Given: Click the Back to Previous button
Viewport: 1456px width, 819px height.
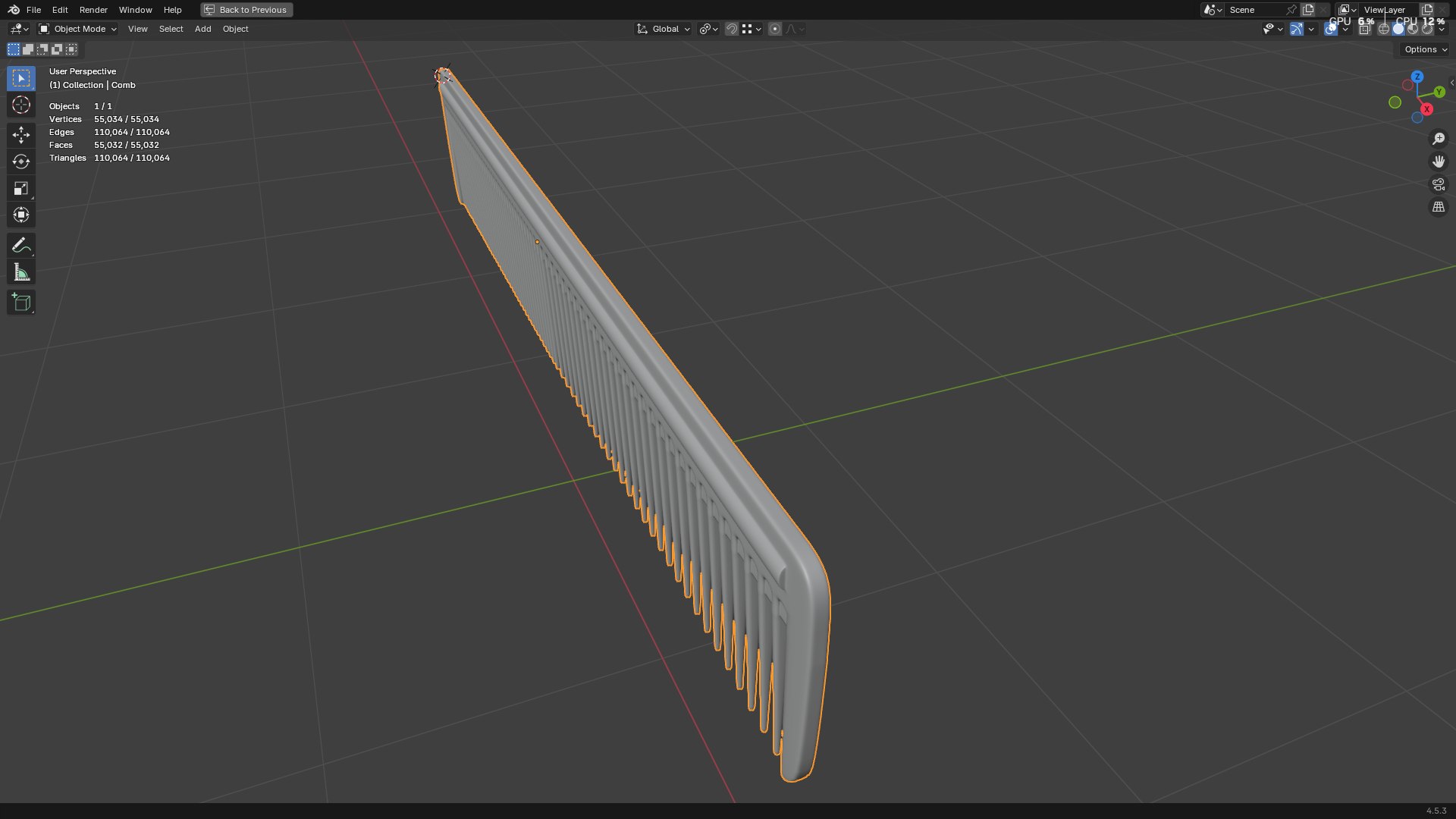Looking at the screenshot, I should pos(246,10).
